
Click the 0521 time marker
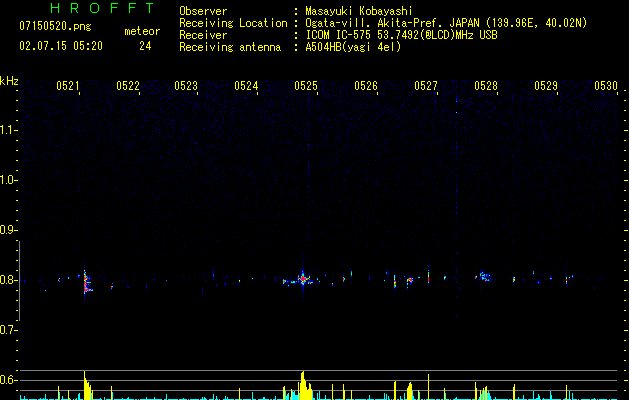click(x=68, y=86)
